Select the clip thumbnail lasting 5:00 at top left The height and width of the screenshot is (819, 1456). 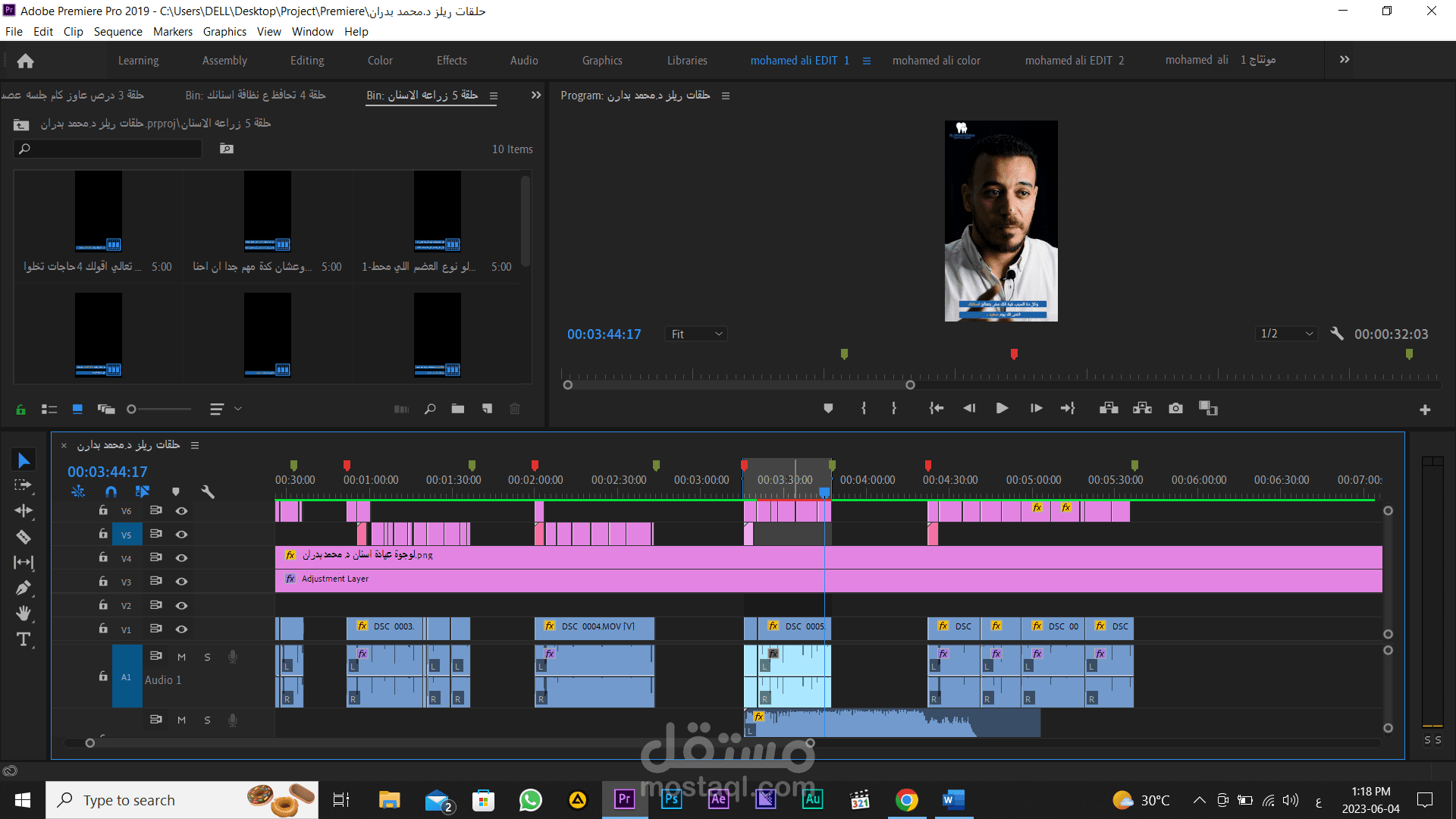pyautogui.click(x=98, y=211)
